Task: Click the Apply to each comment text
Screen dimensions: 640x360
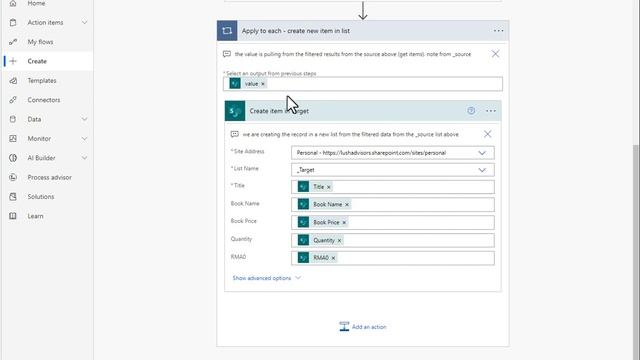Action: 353,54
